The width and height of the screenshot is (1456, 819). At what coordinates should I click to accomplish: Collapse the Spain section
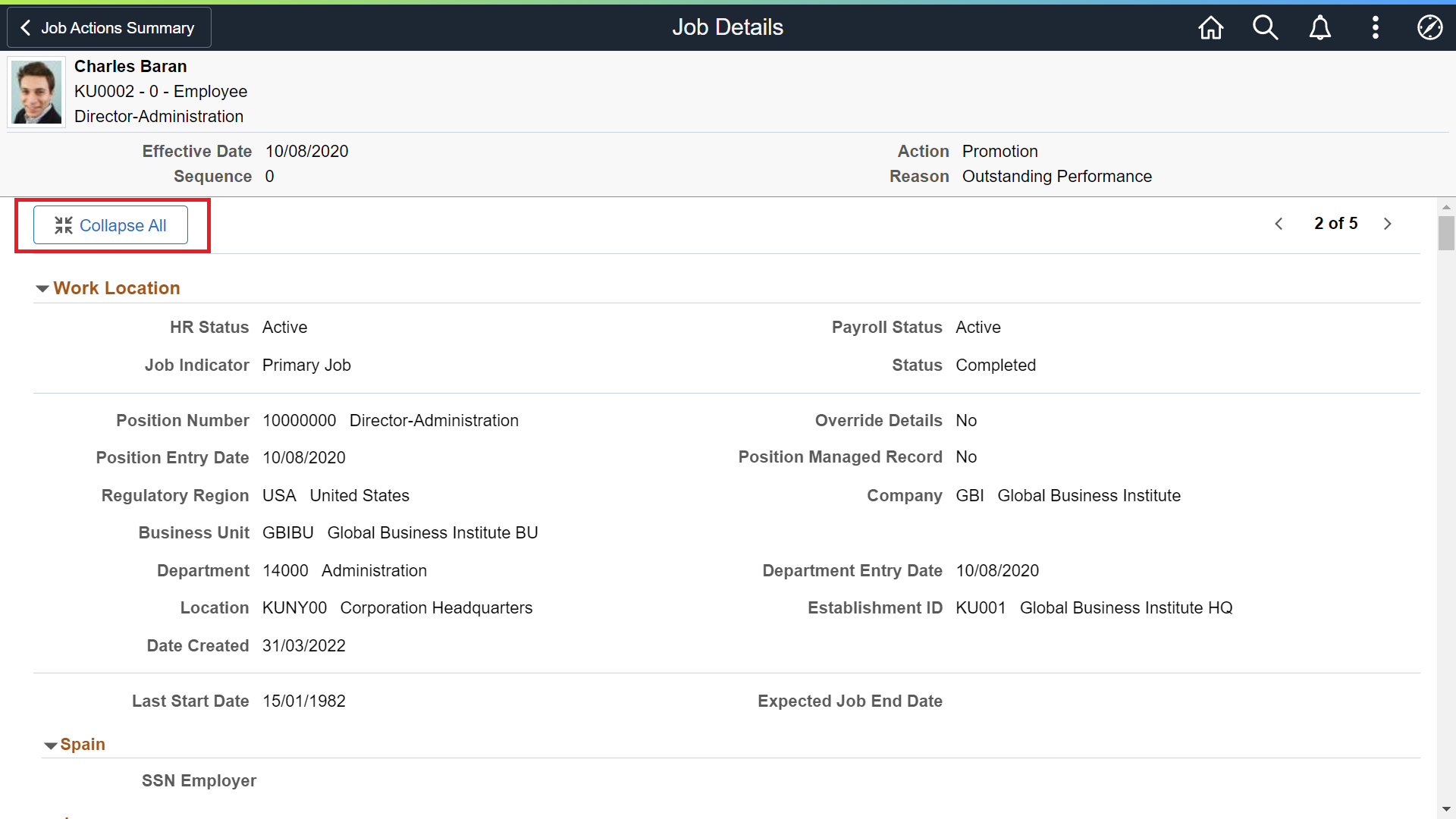click(50, 745)
